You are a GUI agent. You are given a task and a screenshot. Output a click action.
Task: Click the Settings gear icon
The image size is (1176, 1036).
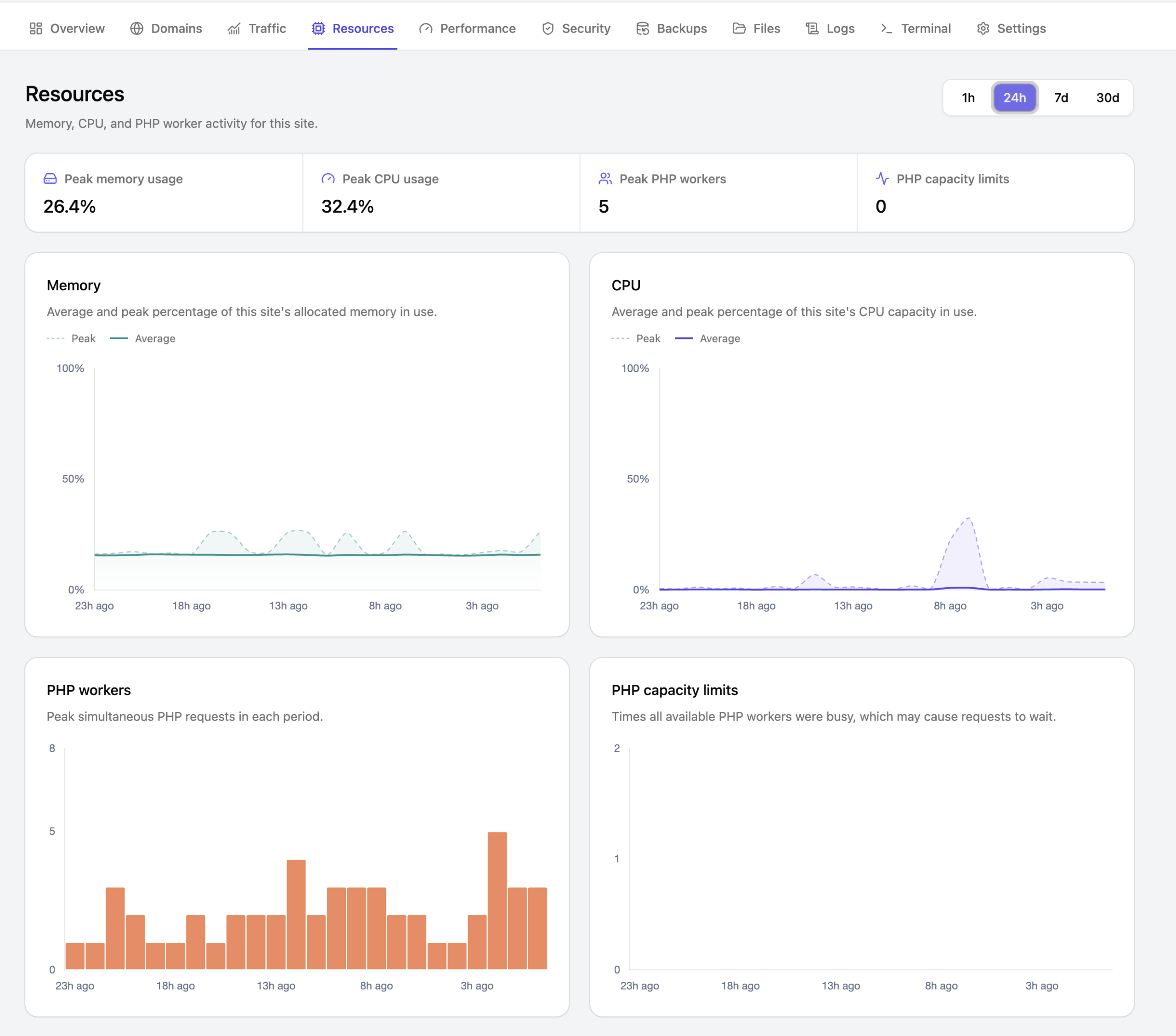tap(983, 28)
